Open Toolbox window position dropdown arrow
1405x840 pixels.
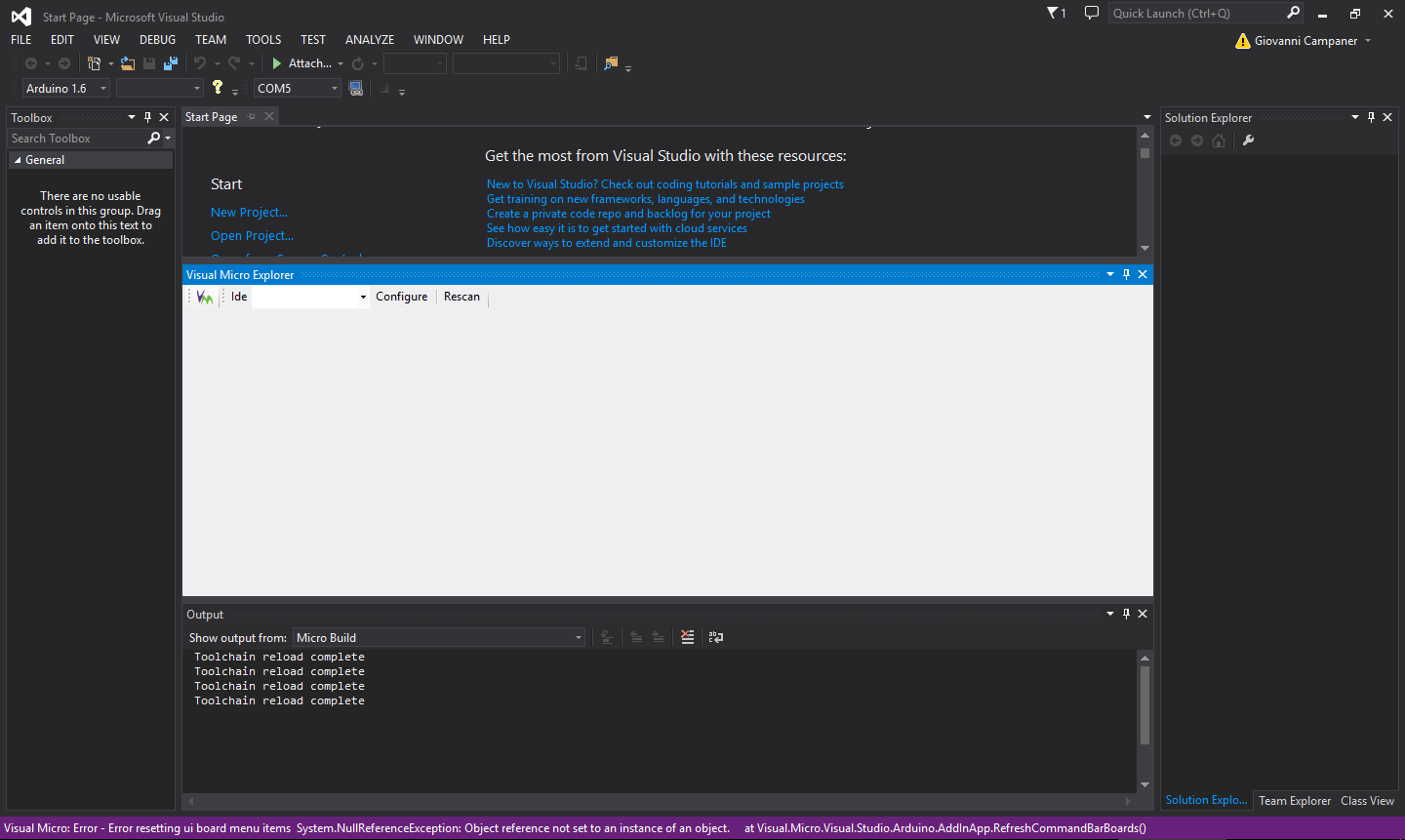click(132, 117)
